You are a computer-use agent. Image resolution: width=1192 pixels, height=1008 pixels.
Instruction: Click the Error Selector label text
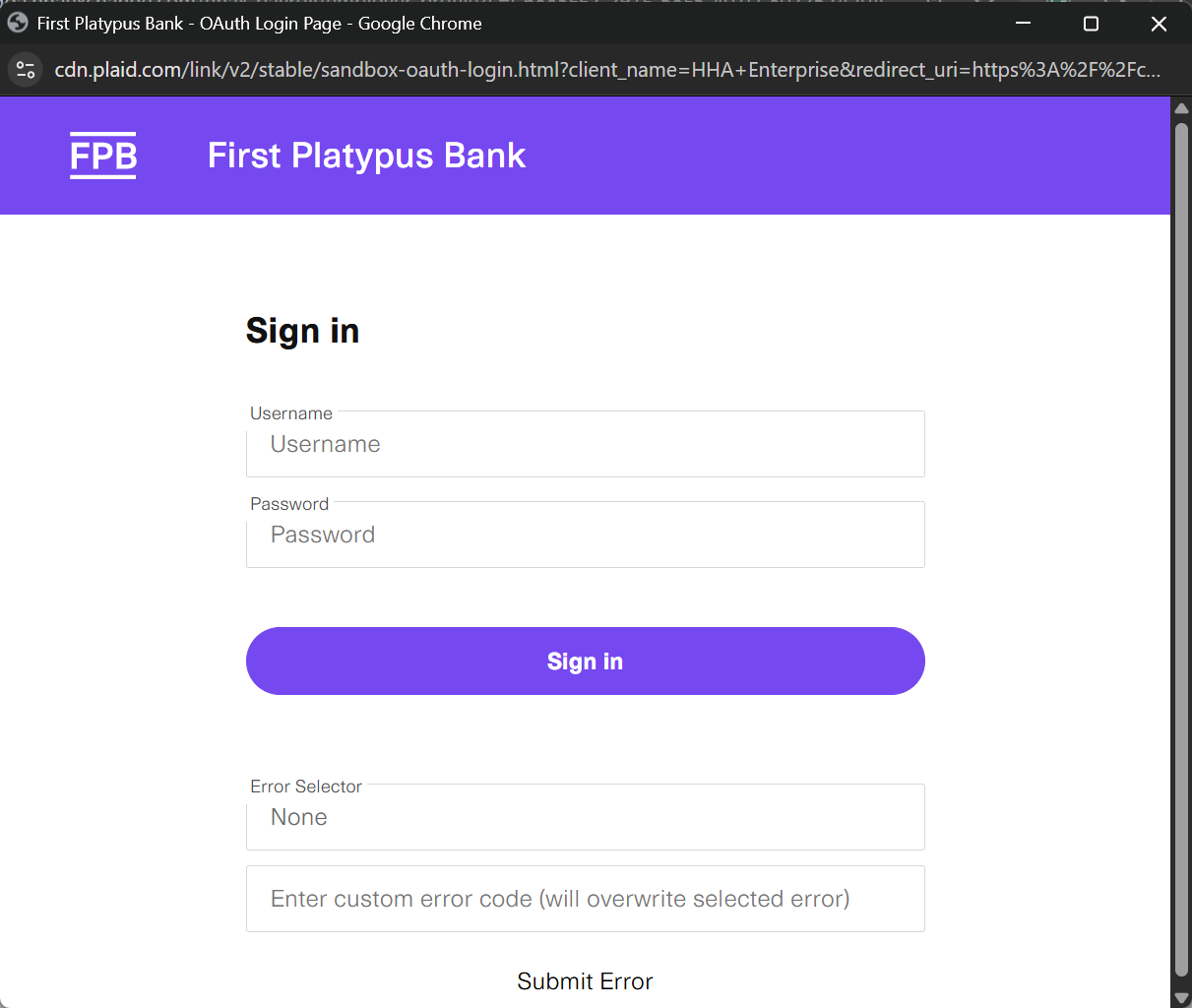(x=306, y=787)
